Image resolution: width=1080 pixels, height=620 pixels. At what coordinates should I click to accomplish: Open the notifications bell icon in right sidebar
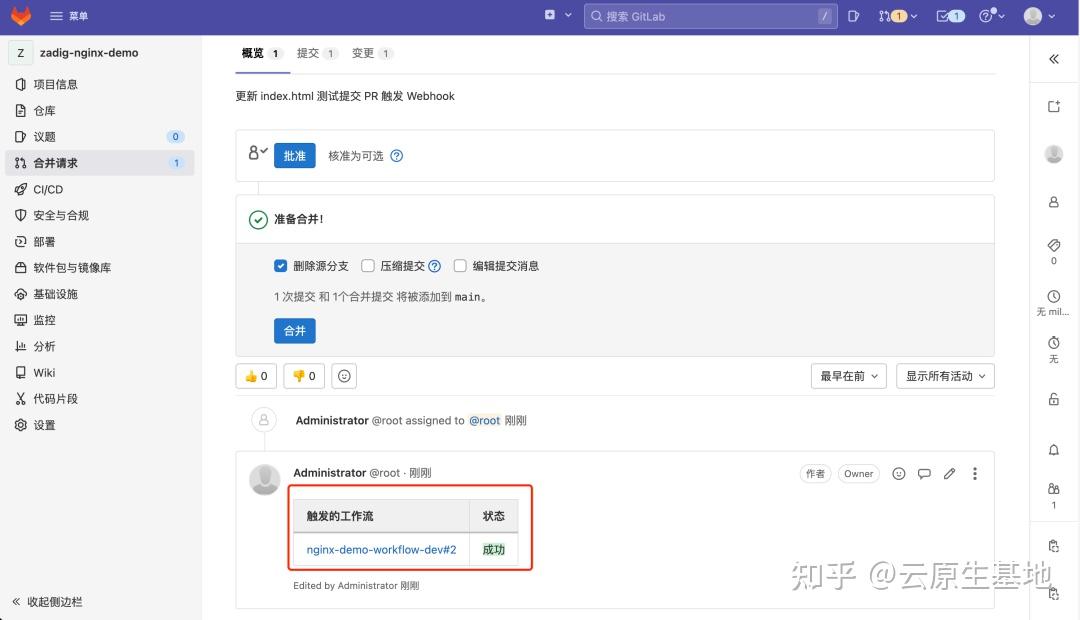[x=1053, y=450]
